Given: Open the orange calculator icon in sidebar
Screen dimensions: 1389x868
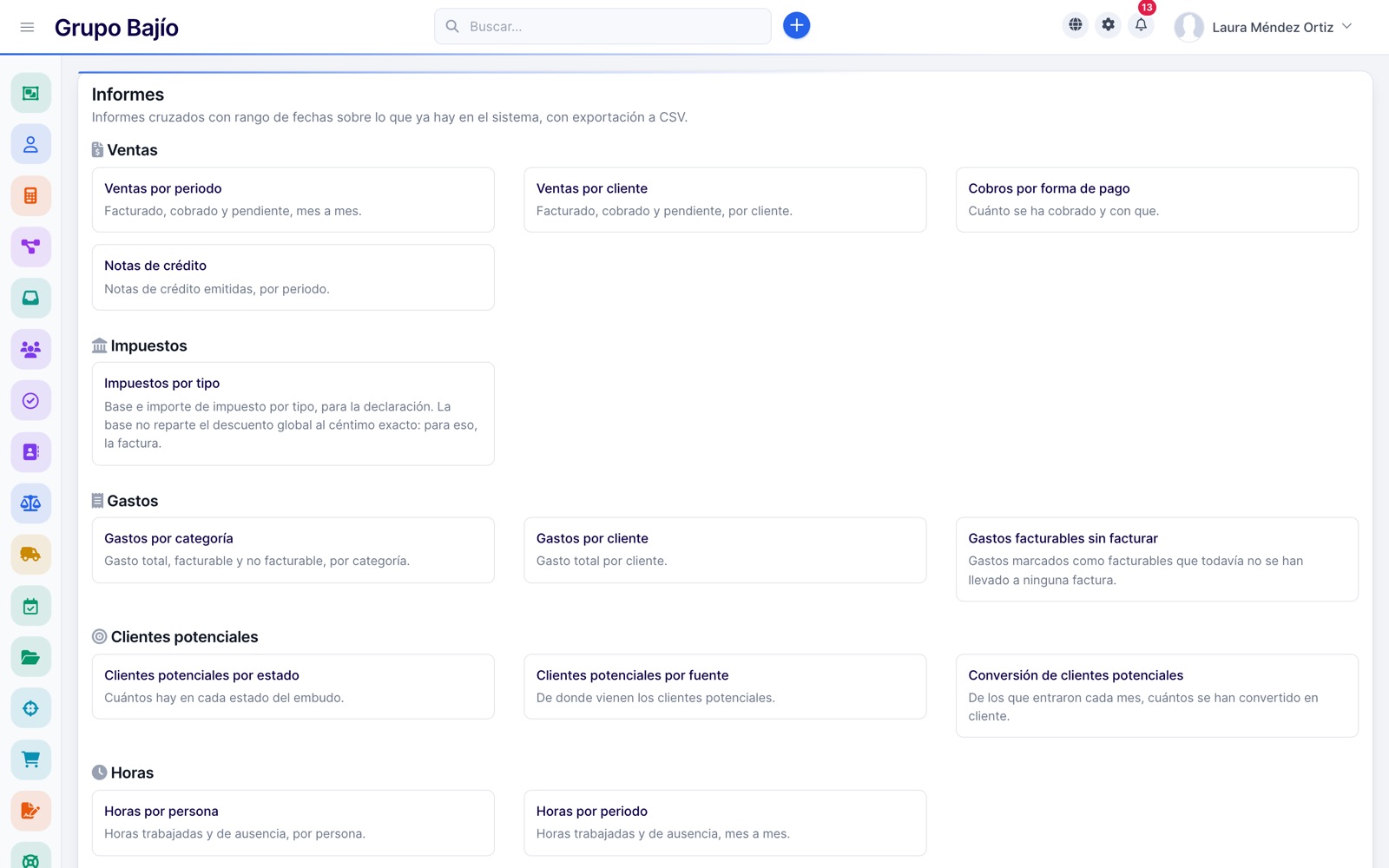Looking at the screenshot, I should click(x=30, y=195).
